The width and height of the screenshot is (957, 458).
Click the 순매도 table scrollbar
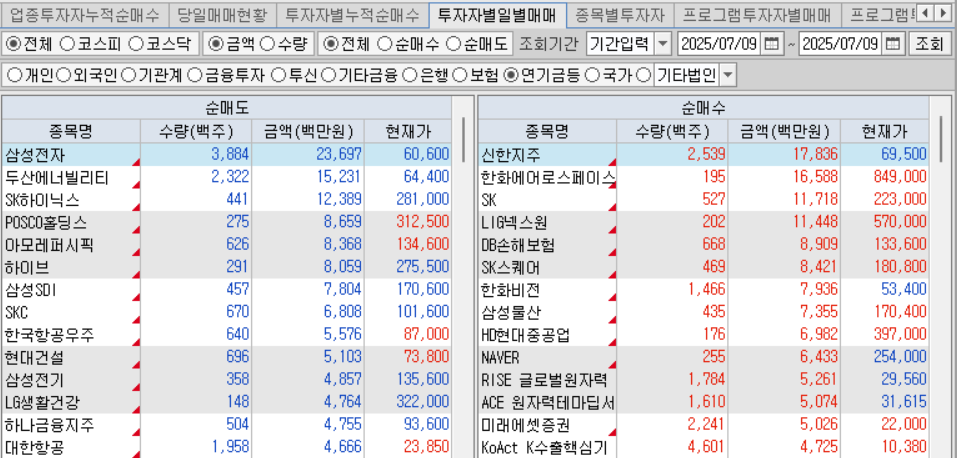coord(464,139)
